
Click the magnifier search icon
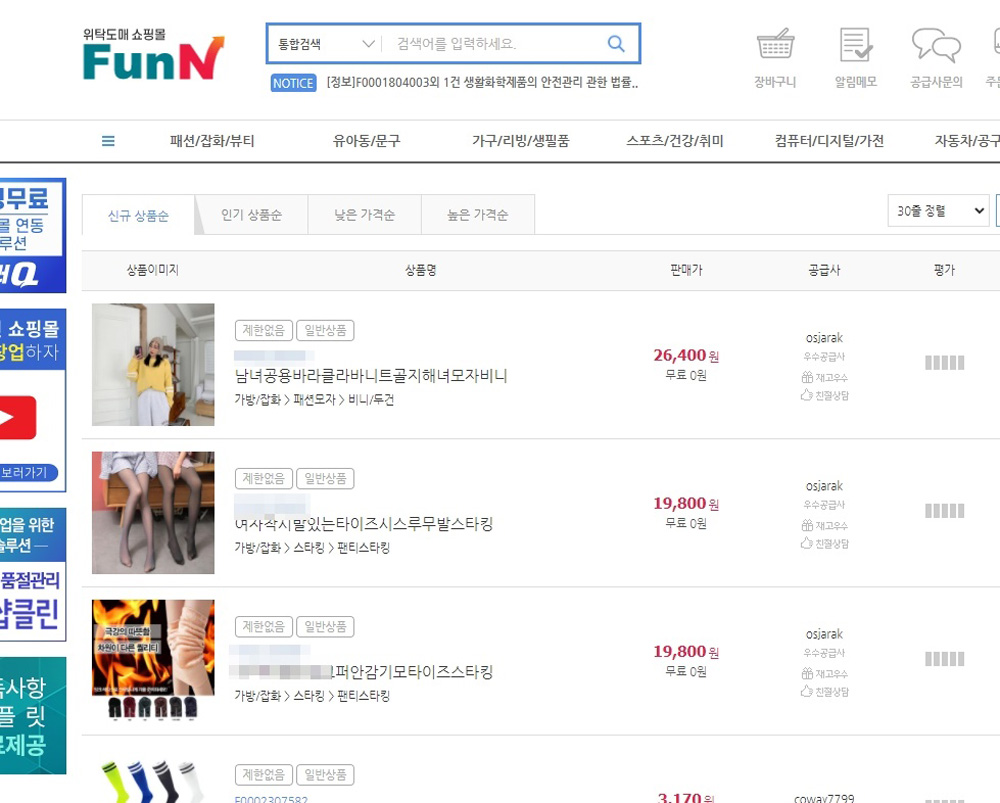pyautogui.click(x=615, y=43)
